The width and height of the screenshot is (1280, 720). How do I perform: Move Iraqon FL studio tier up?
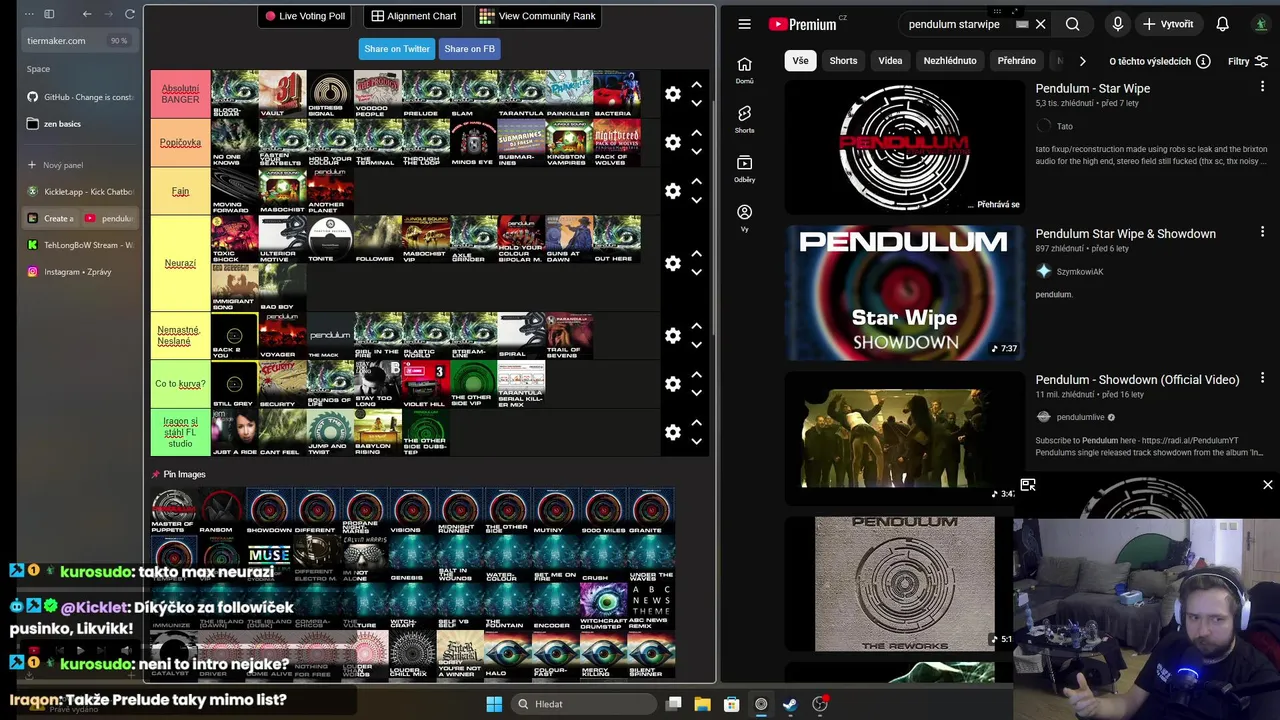697,423
